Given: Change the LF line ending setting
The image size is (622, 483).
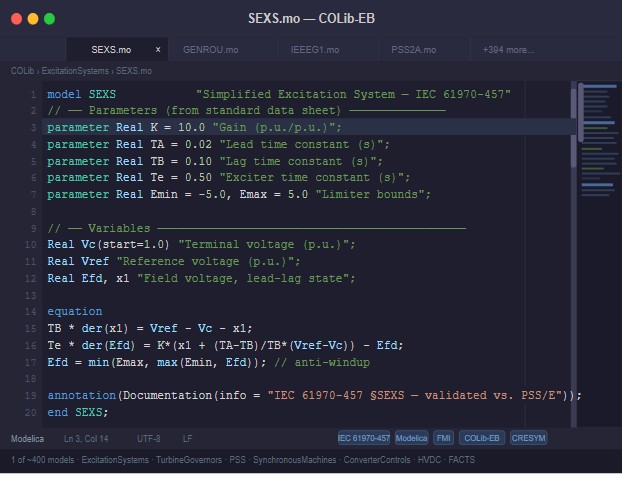Looking at the screenshot, I should [187, 439].
